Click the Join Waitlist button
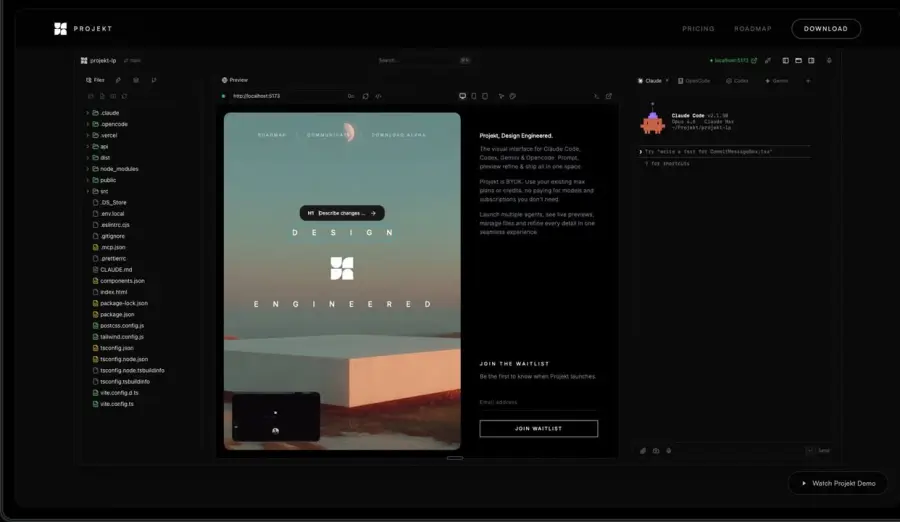 point(538,428)
